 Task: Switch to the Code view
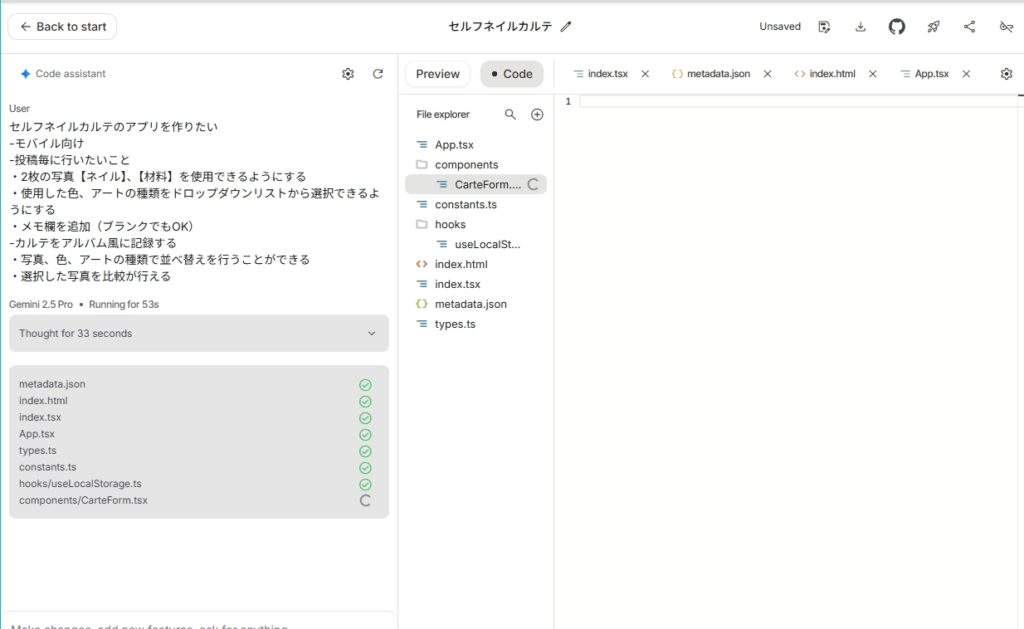[x=511, y=74]
